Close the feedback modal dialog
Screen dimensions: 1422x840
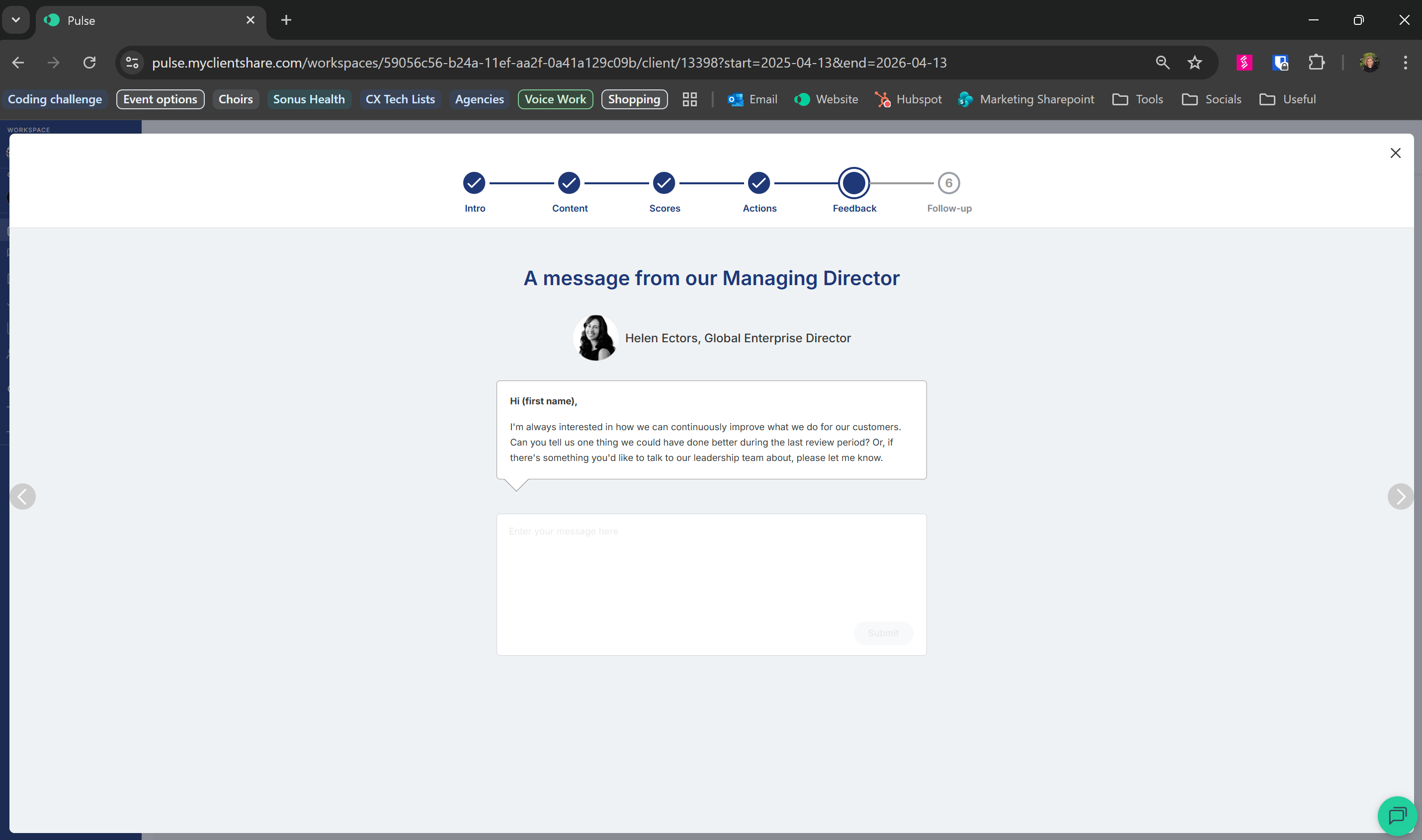(x=1395, y=153)
